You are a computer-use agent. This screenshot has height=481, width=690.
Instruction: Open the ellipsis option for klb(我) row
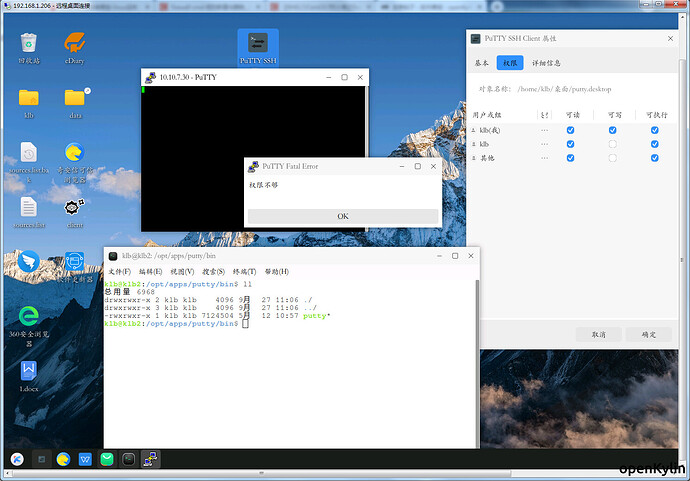pos(544,130)
